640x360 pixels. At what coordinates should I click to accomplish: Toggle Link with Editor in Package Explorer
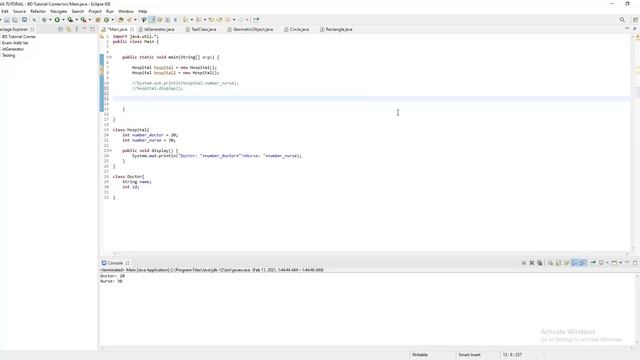click(69, 29)
